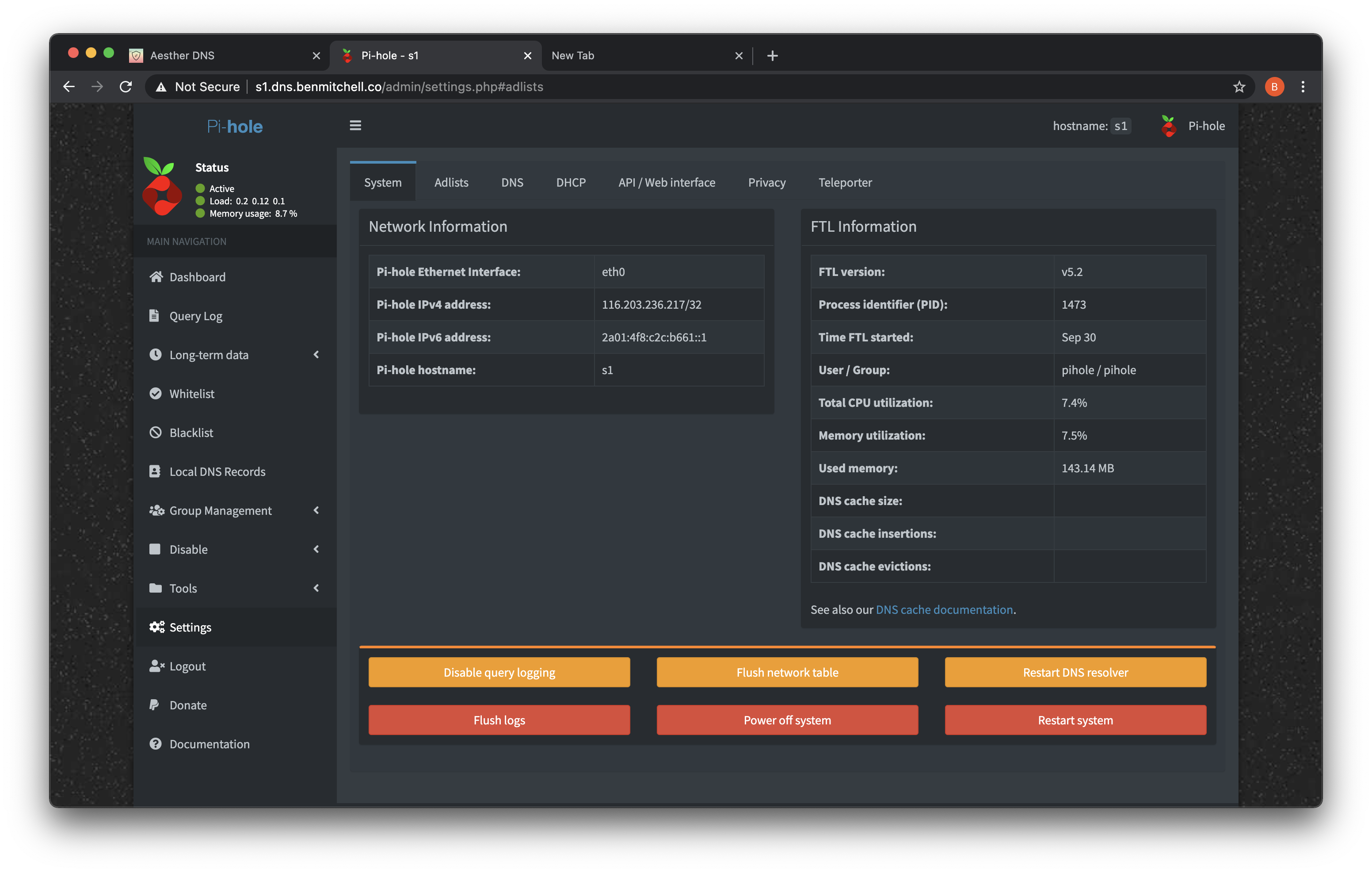Click the Query Log file icon
The image size is (1372, 873).
click(154, 315)
